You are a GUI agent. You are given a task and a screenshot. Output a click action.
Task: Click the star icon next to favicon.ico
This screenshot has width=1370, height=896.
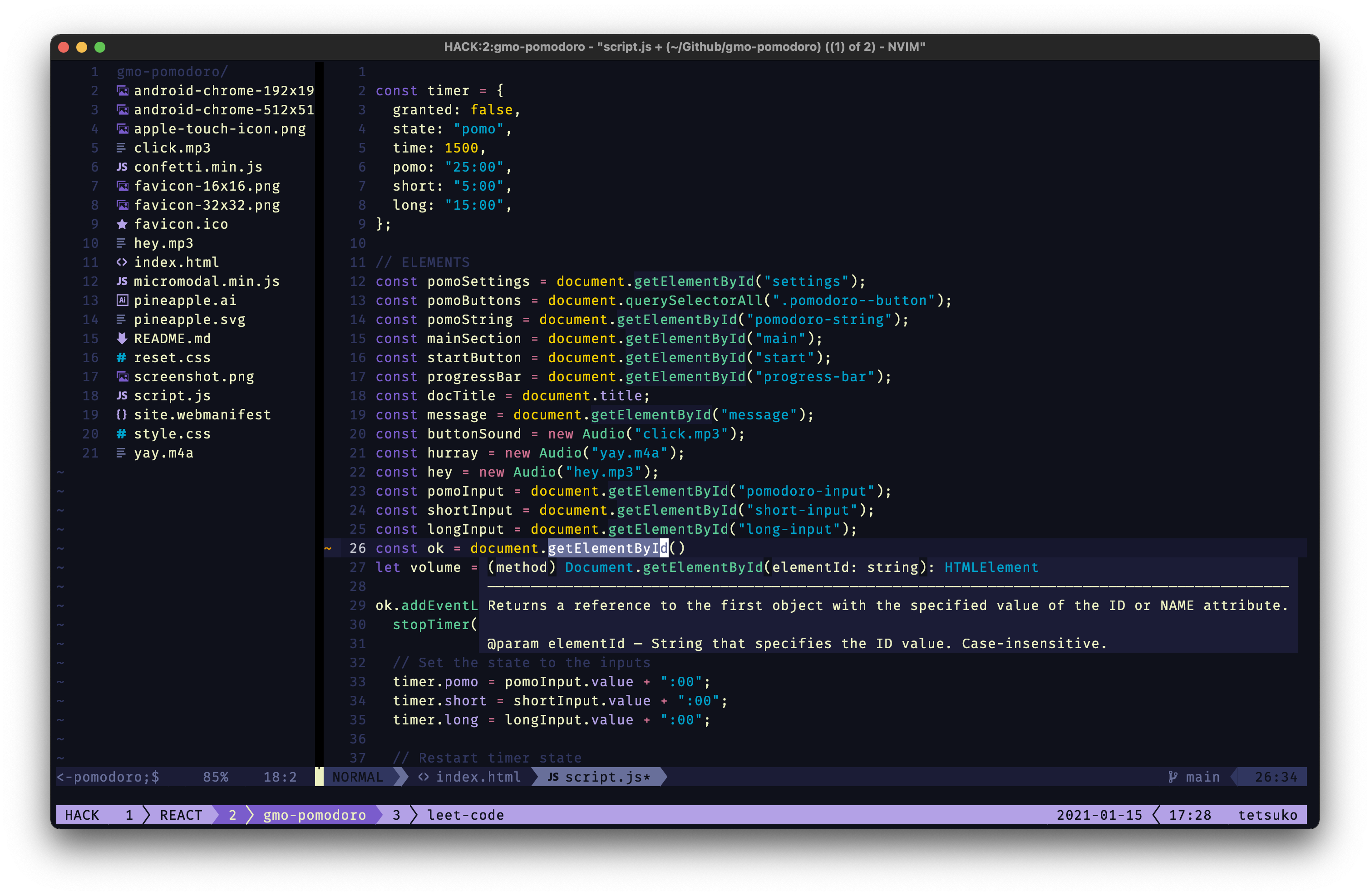click(x=122, y=224)
